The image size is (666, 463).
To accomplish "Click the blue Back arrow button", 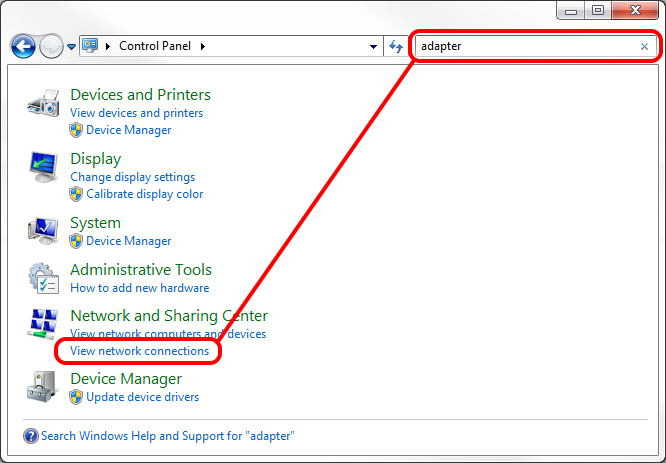I will [x=23, y=46].
